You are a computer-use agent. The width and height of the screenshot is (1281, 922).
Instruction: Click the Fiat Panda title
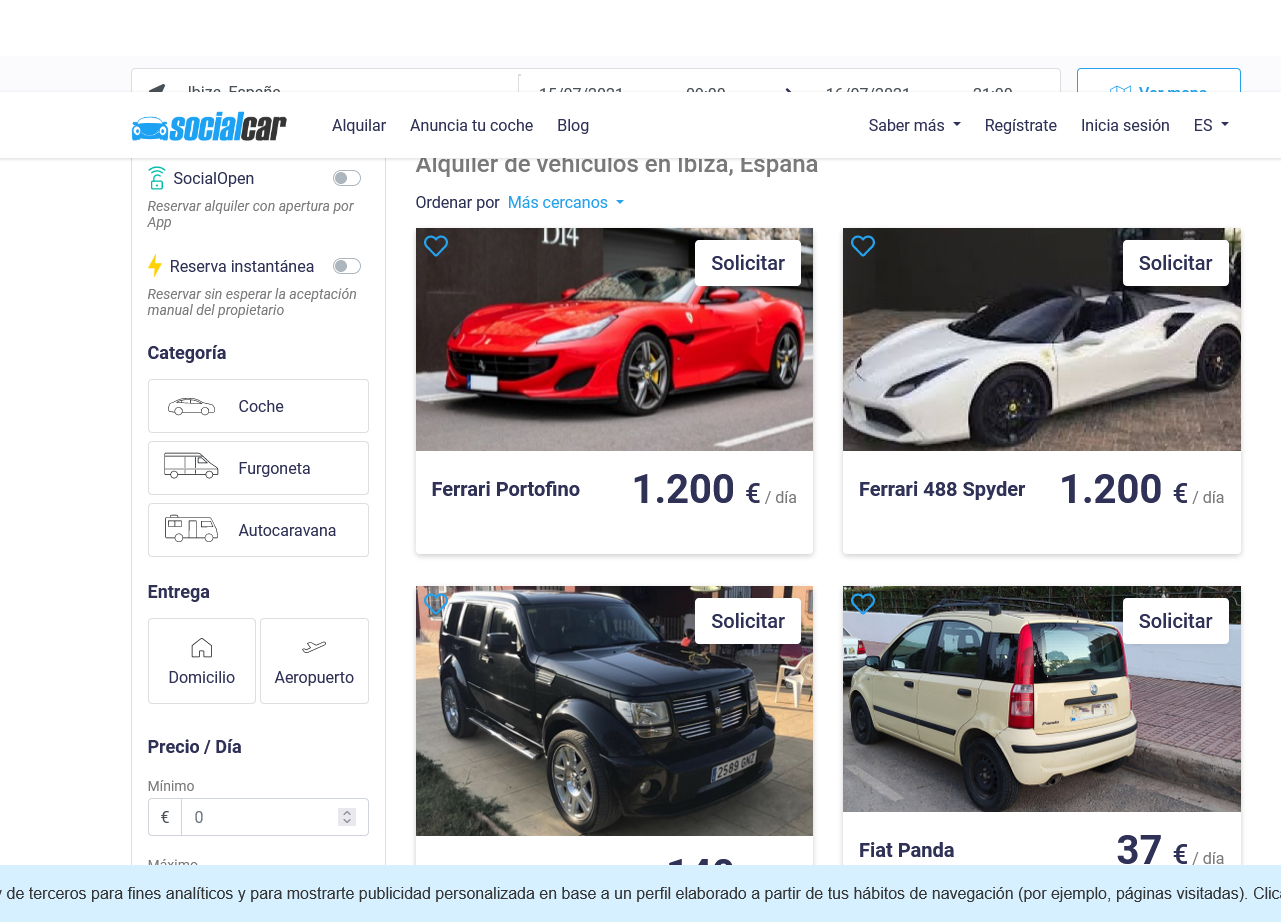point(907,850)
